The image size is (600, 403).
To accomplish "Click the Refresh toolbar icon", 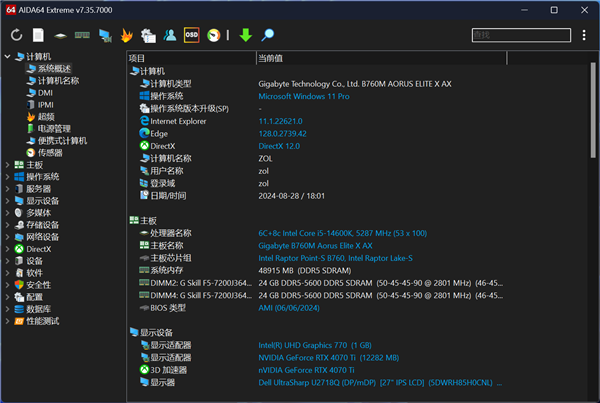I will (x=16, y=35).
